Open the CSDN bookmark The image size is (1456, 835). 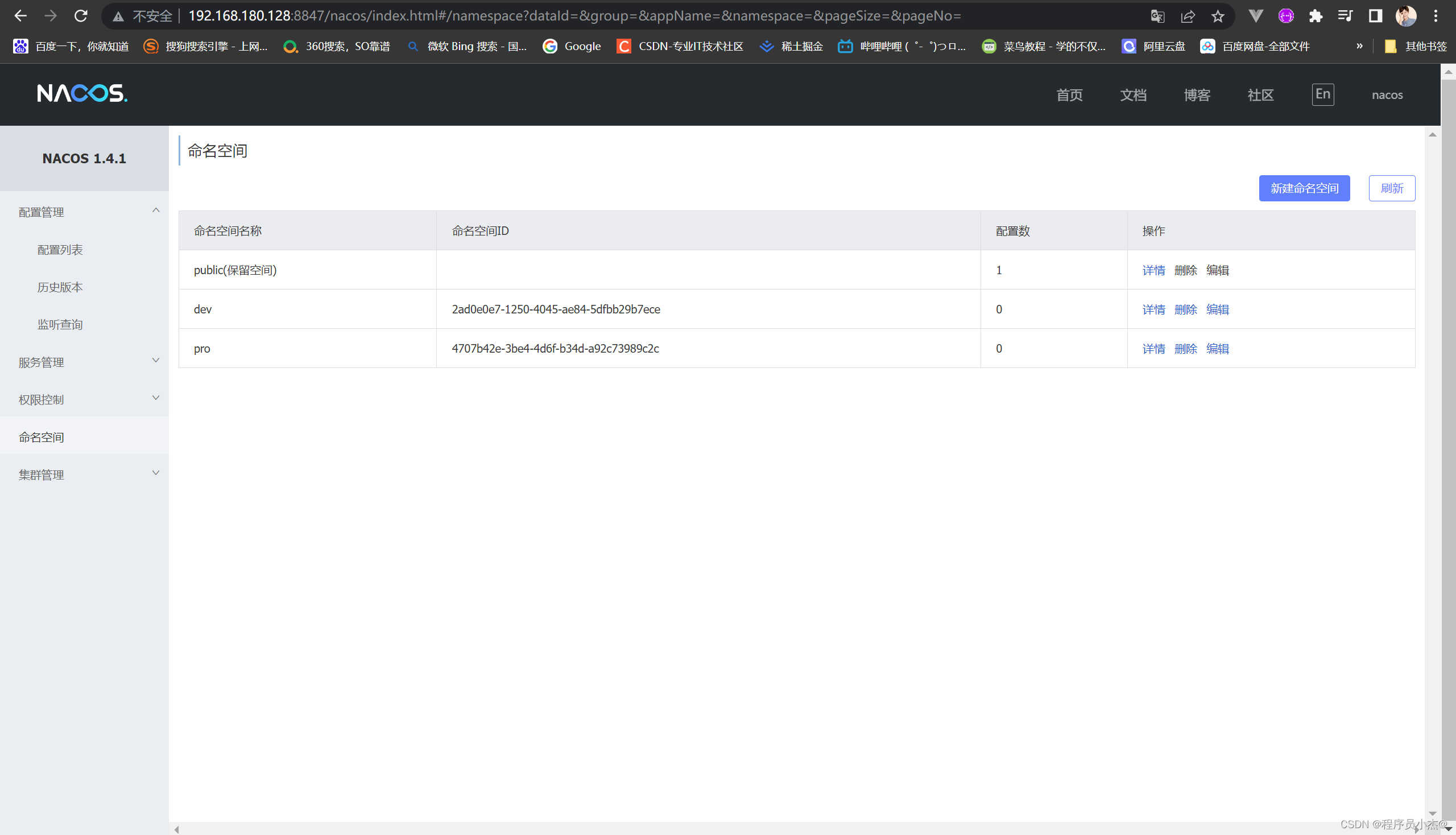pos(680,47)
